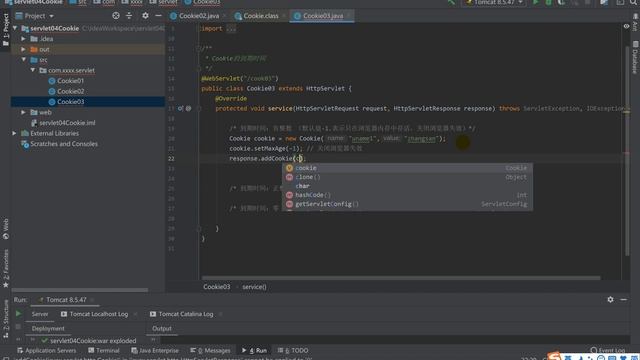Click Cookie03 in the breadcrumb bar
The image size is (640, 360).
216,287
